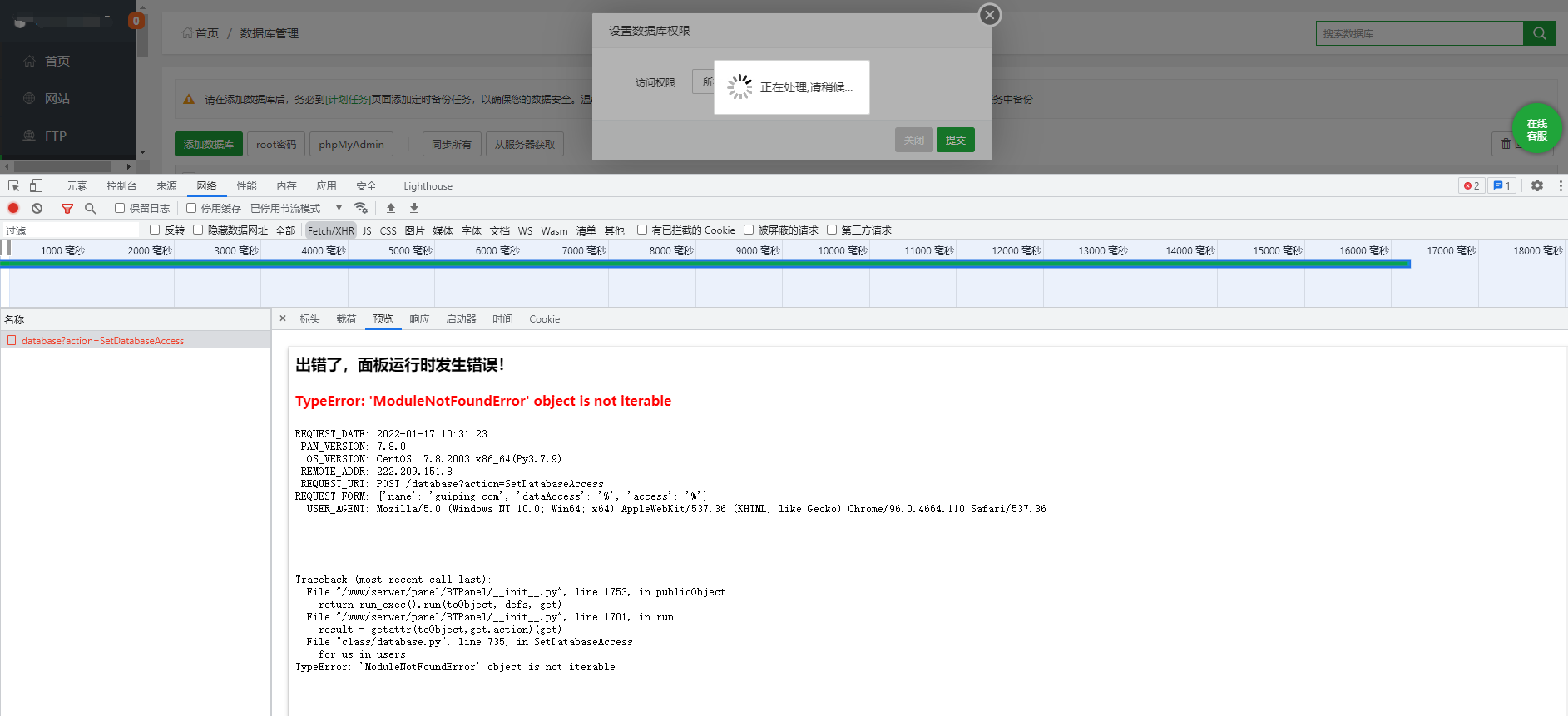
Task: Switch to the 内存 Memory tab
Action: click(286, 186)
